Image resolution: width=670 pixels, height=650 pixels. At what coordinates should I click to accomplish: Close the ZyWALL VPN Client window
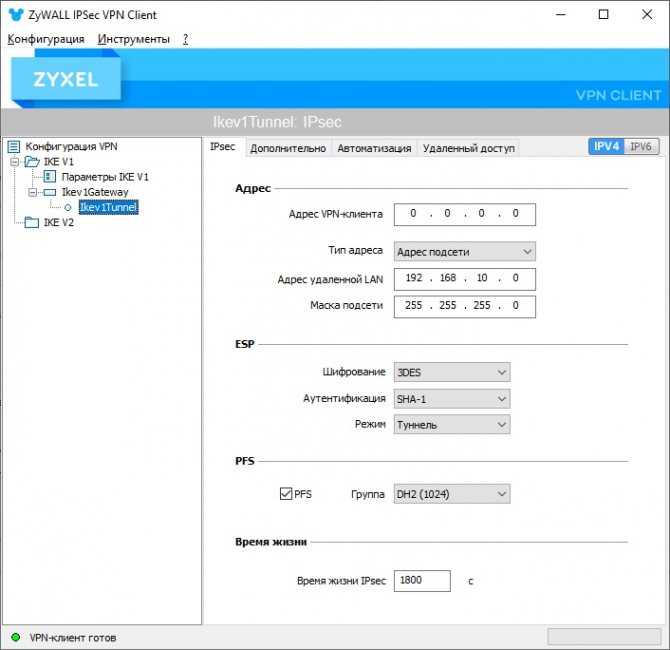pyautogui.click(x=647, y=15)
